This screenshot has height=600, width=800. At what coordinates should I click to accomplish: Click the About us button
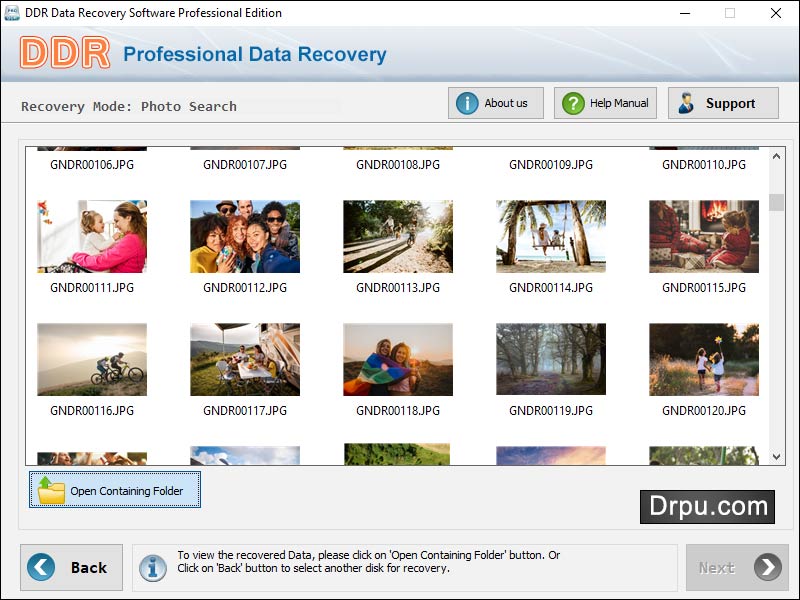coord(495,103)
